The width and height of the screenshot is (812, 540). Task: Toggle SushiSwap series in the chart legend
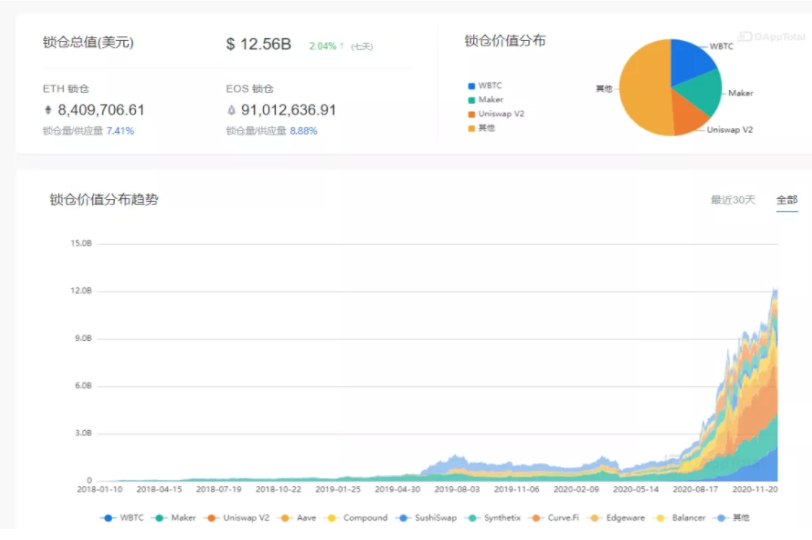click(x=427, y=518)
